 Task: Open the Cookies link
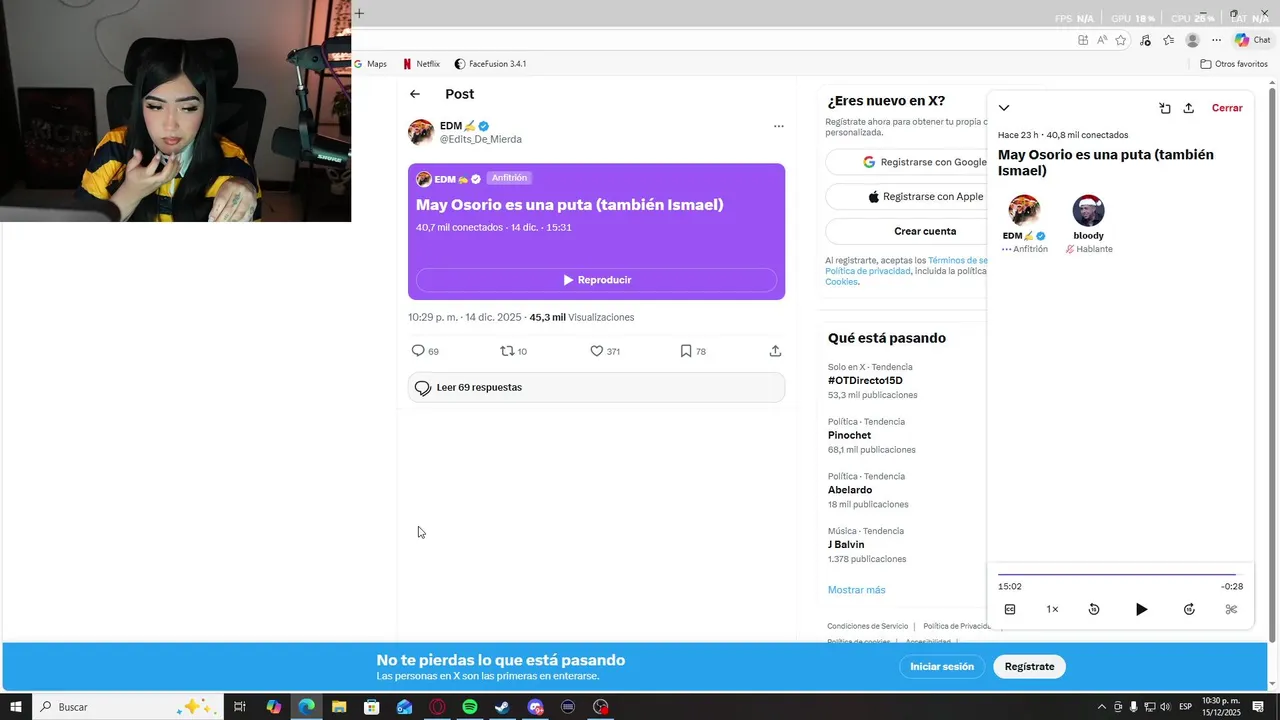point(841,282)
